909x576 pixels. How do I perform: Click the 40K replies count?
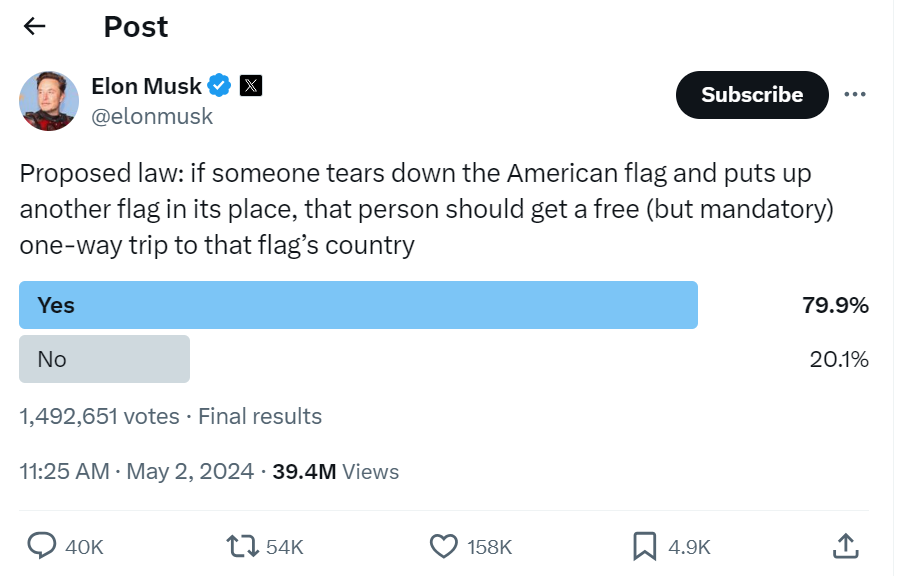[84, 547]
